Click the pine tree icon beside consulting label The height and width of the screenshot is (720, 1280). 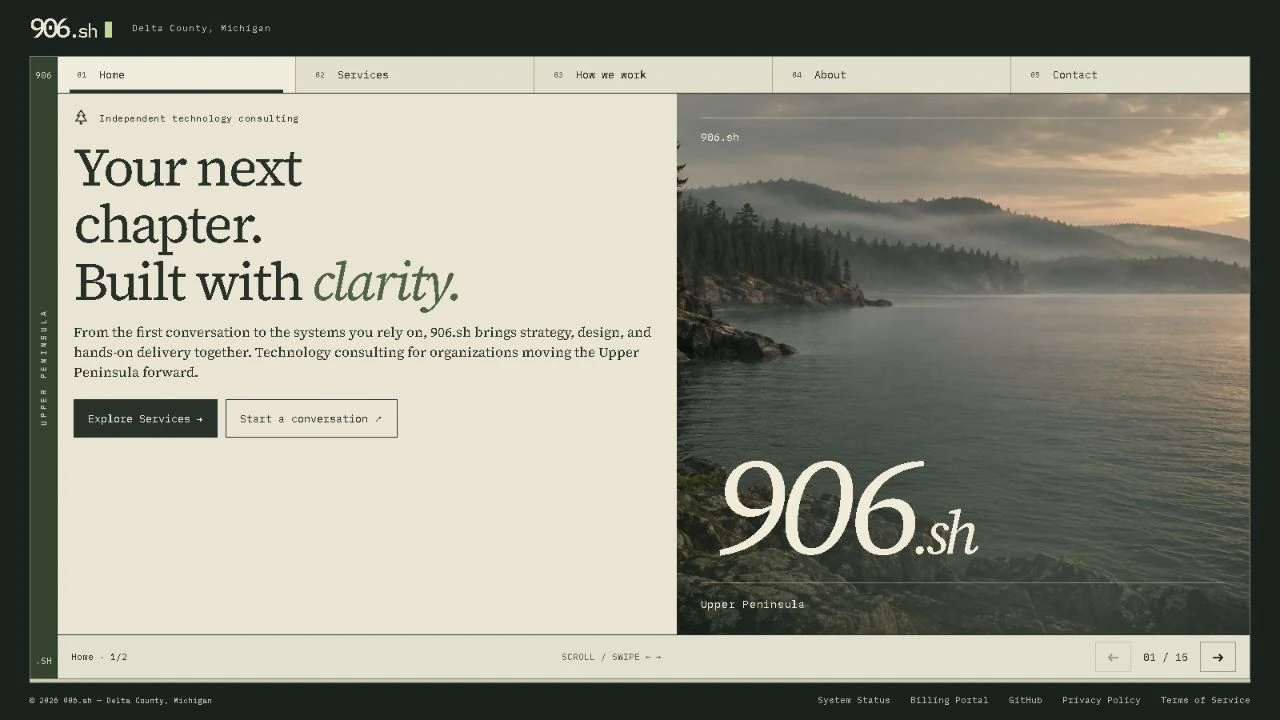point(81,118)
